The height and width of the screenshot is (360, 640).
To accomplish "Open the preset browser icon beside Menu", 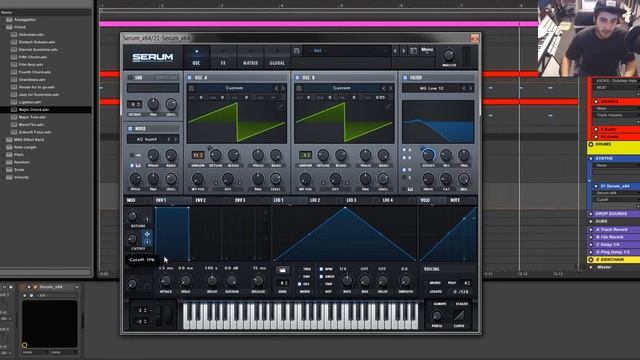I will pyautogui.click(x=413, y=51).
